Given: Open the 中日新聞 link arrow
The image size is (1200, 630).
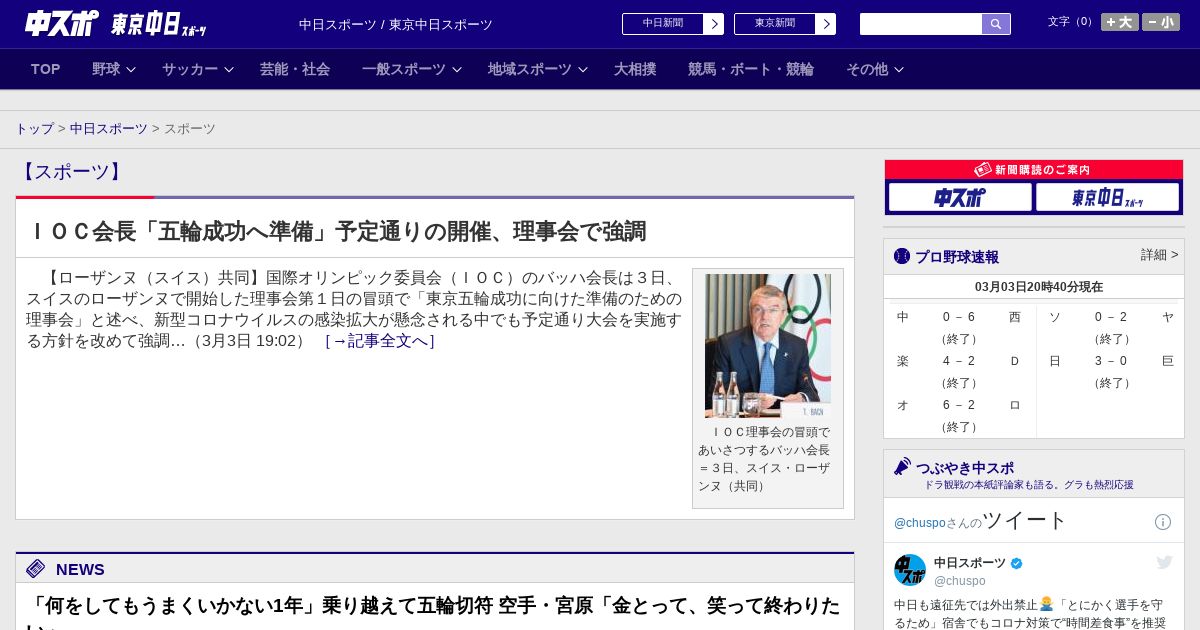Looking at the screenshot, I should [714, 24].
